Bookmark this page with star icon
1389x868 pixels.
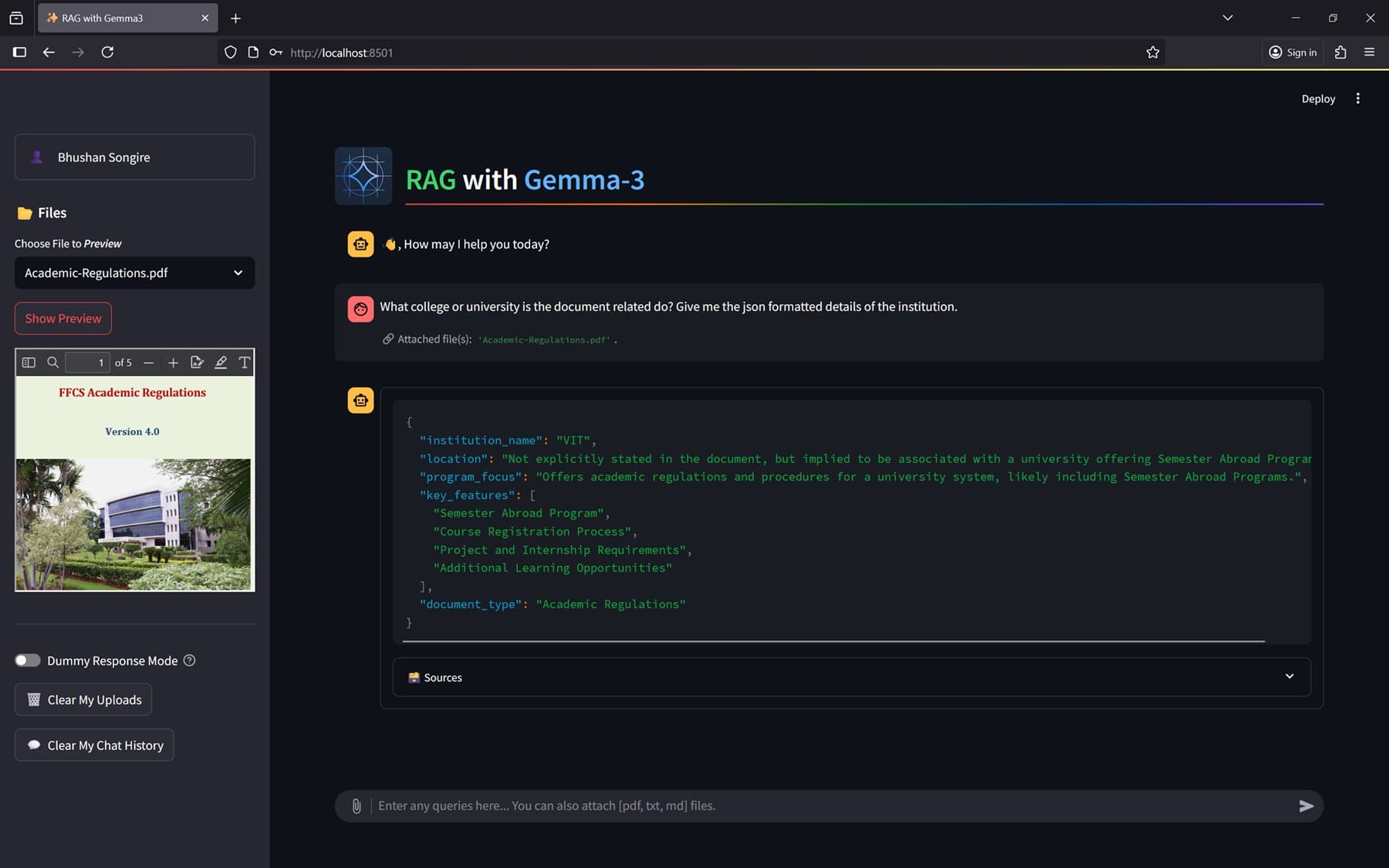(1152, 52)
